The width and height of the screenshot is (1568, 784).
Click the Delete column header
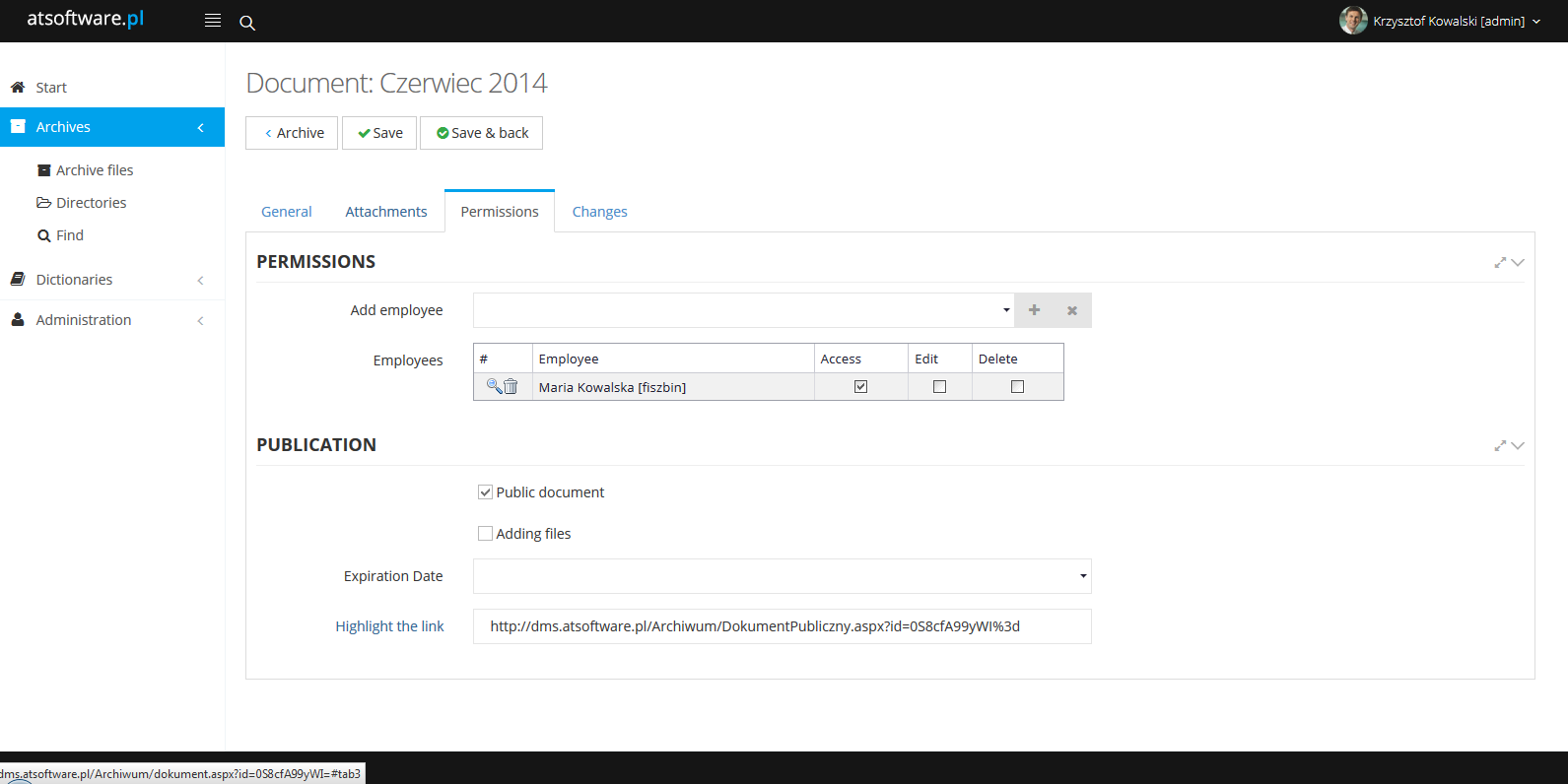coord(1018,359)
